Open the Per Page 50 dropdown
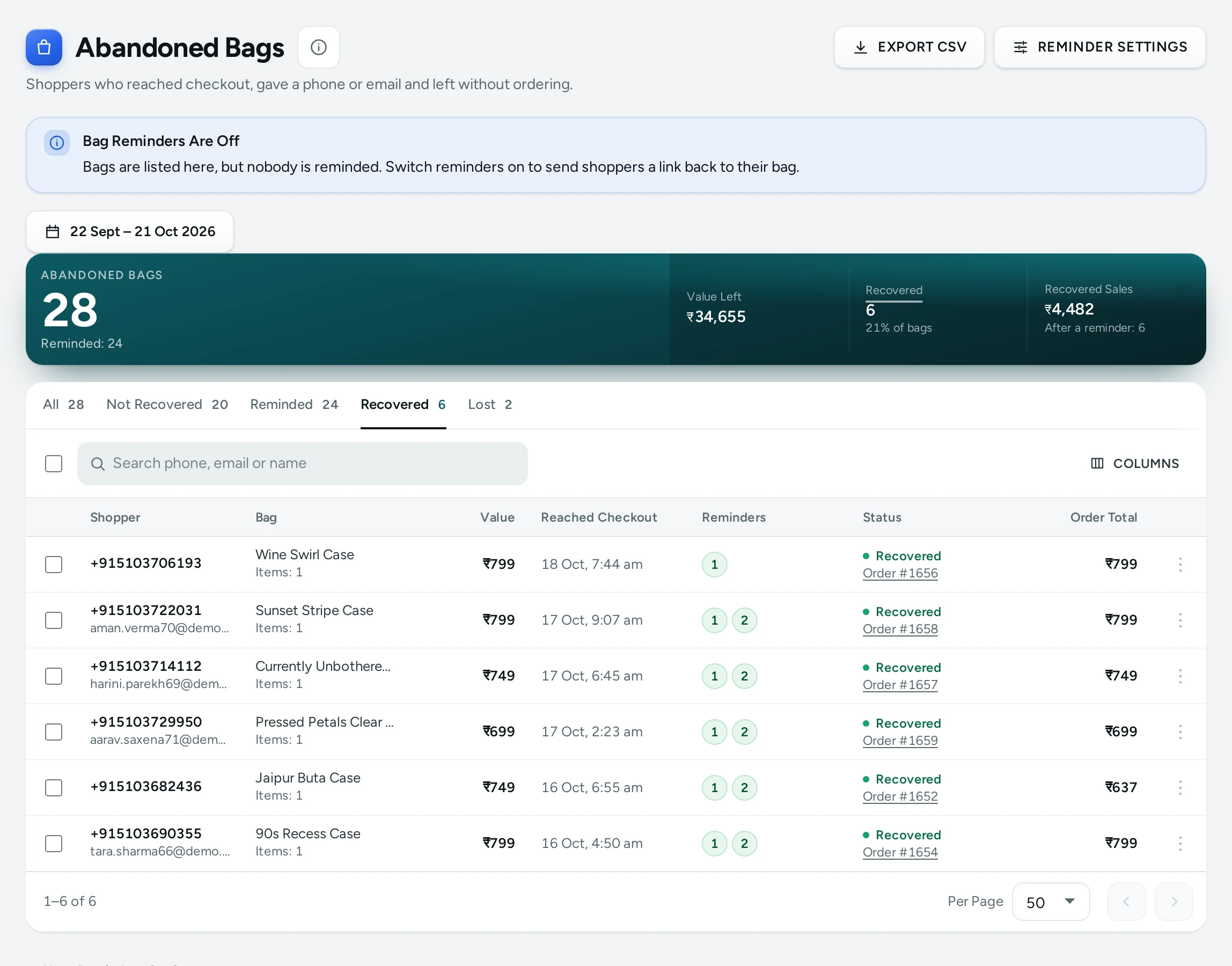The width and height of the screenshot is (1232, 966). 1051,901
